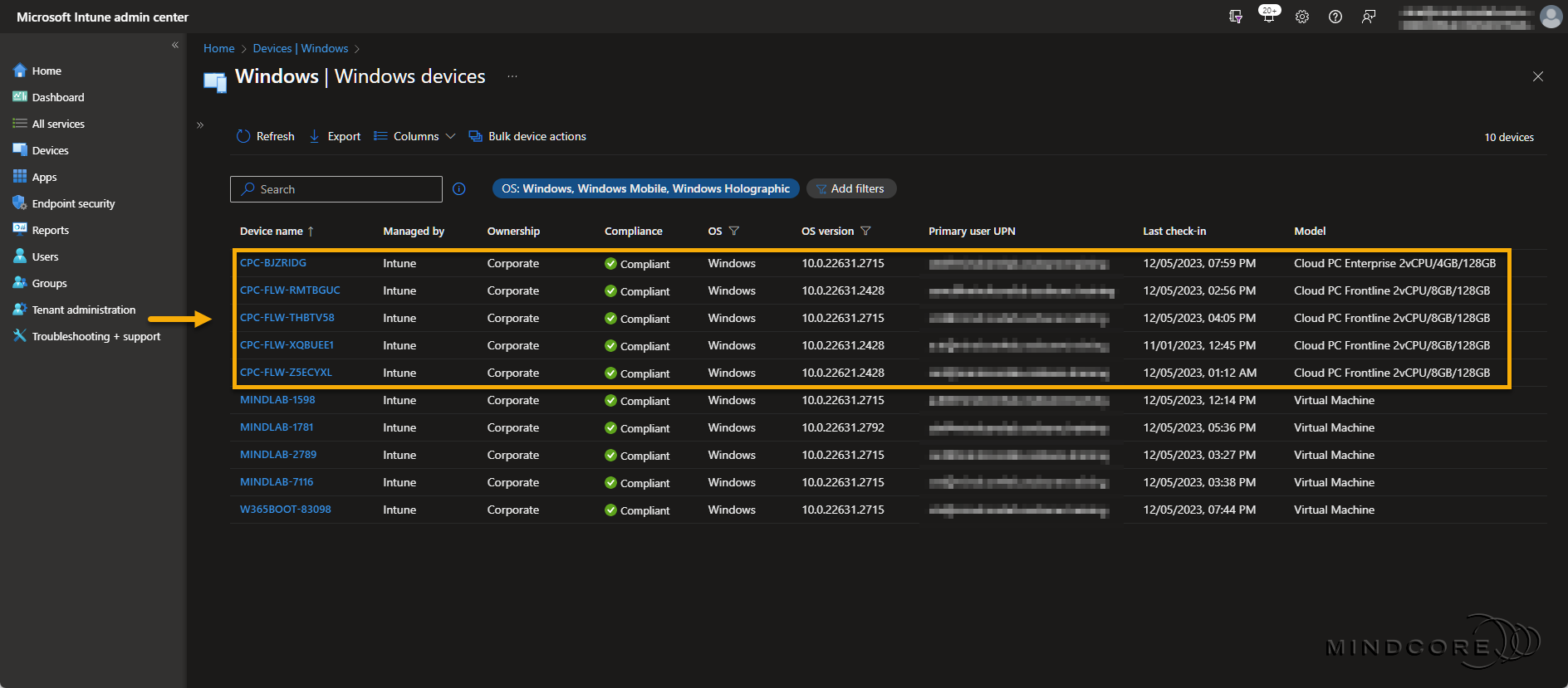Open the help question mark icon

coord(1335,17)
